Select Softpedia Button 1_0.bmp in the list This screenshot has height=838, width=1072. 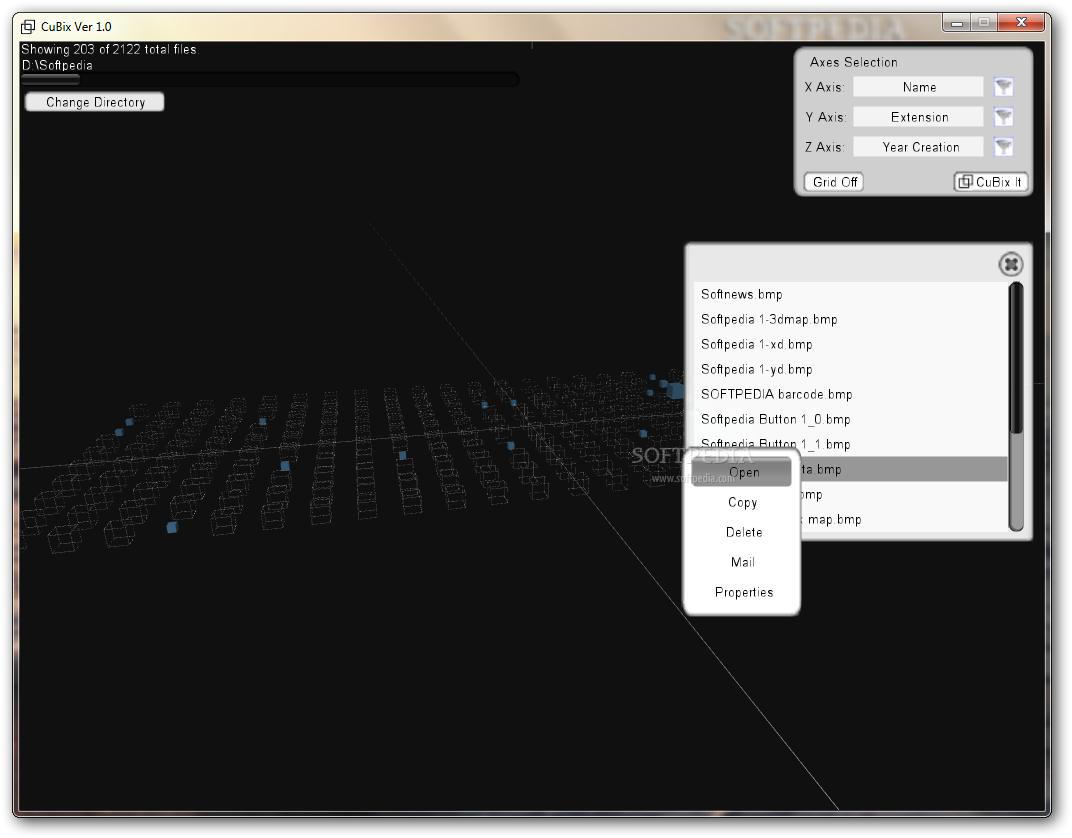[851, 420]
